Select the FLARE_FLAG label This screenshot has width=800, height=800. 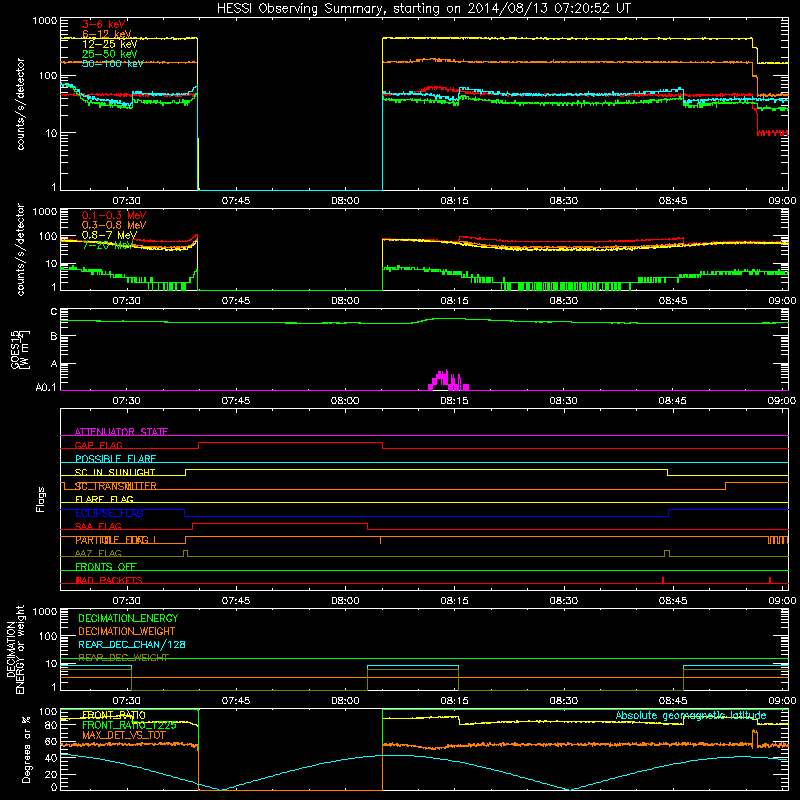[x=104, y=499]
